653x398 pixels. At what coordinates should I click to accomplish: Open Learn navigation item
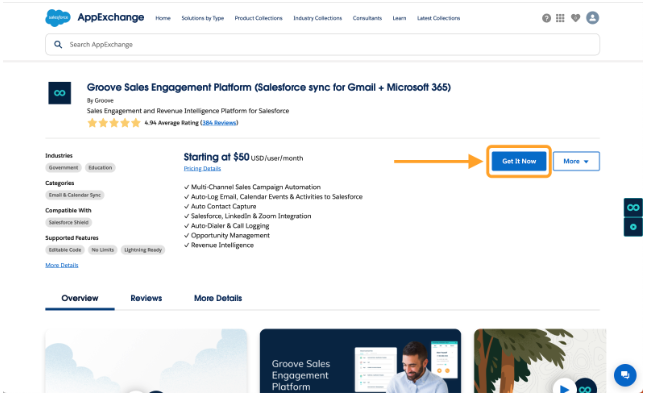(399, 18)
